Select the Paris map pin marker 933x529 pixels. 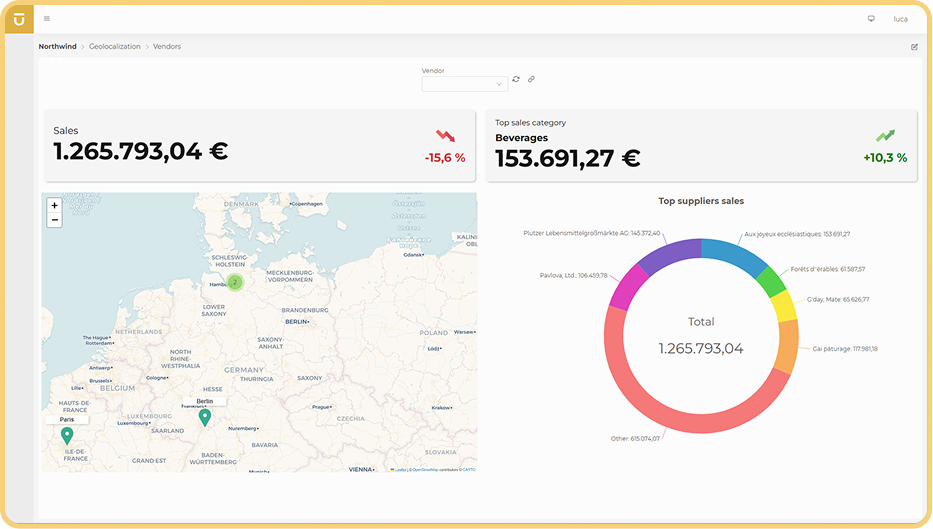tap(67, 435)
